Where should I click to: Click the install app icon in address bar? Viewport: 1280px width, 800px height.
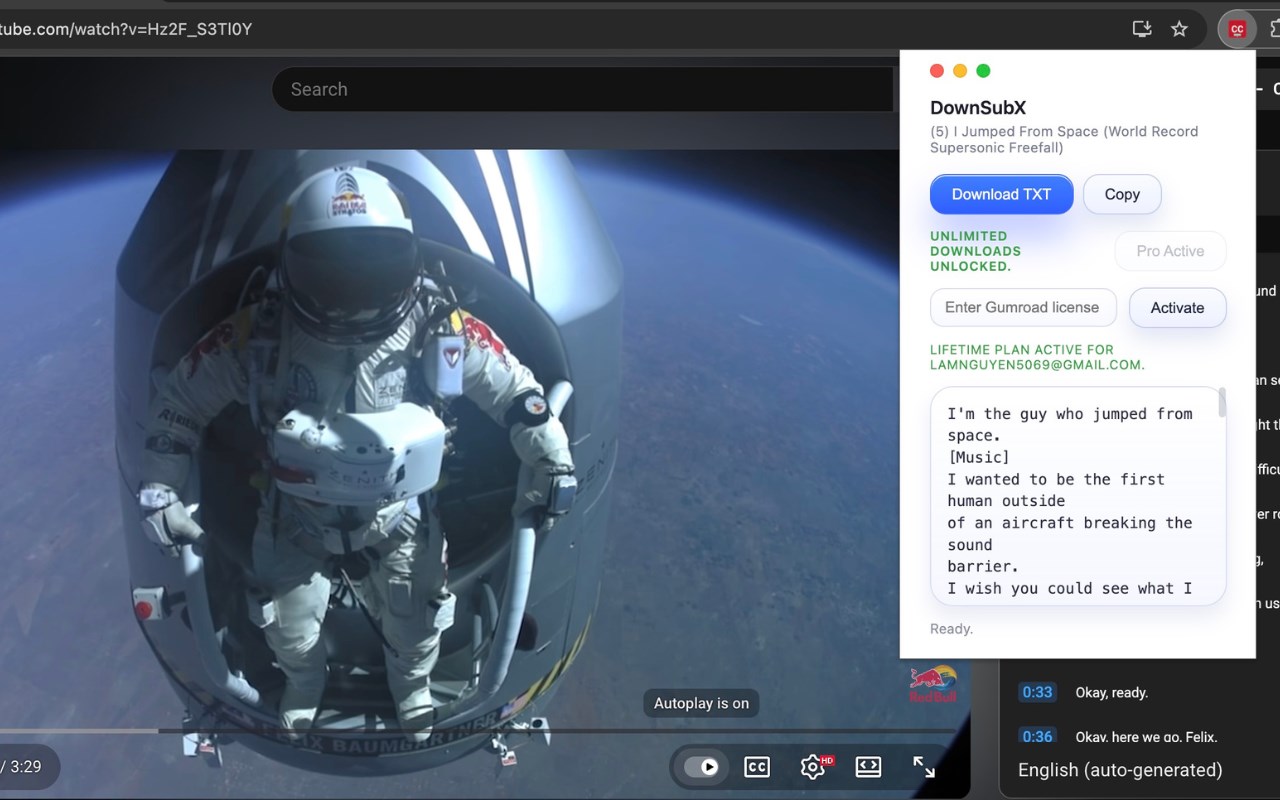point(1142,29)
